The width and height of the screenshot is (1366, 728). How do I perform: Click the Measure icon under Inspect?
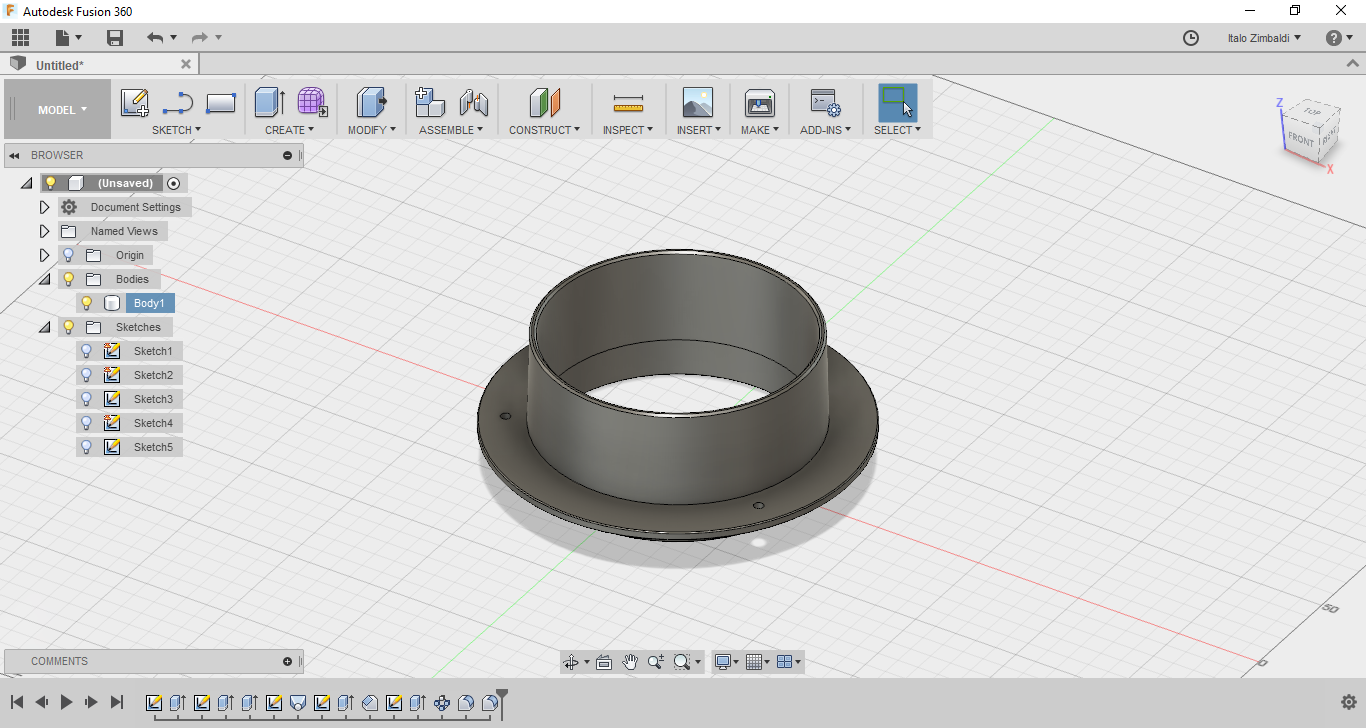tap(628, 103)
